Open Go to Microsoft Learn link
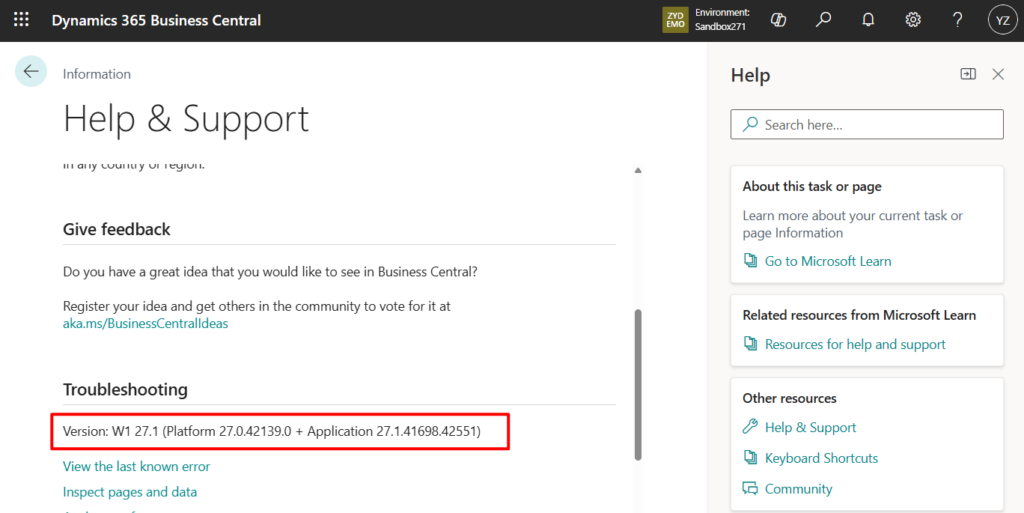 [827, 261]
